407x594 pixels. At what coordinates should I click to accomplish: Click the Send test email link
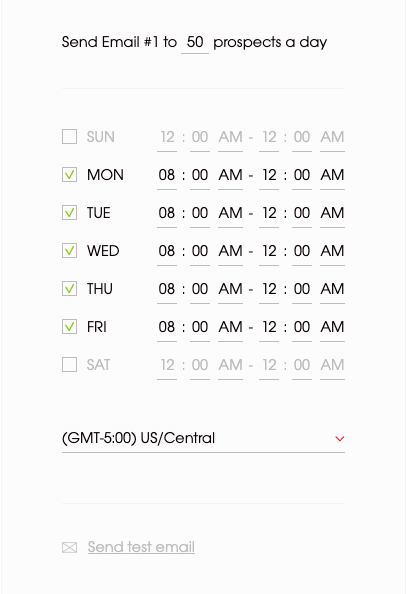[141, 547]
